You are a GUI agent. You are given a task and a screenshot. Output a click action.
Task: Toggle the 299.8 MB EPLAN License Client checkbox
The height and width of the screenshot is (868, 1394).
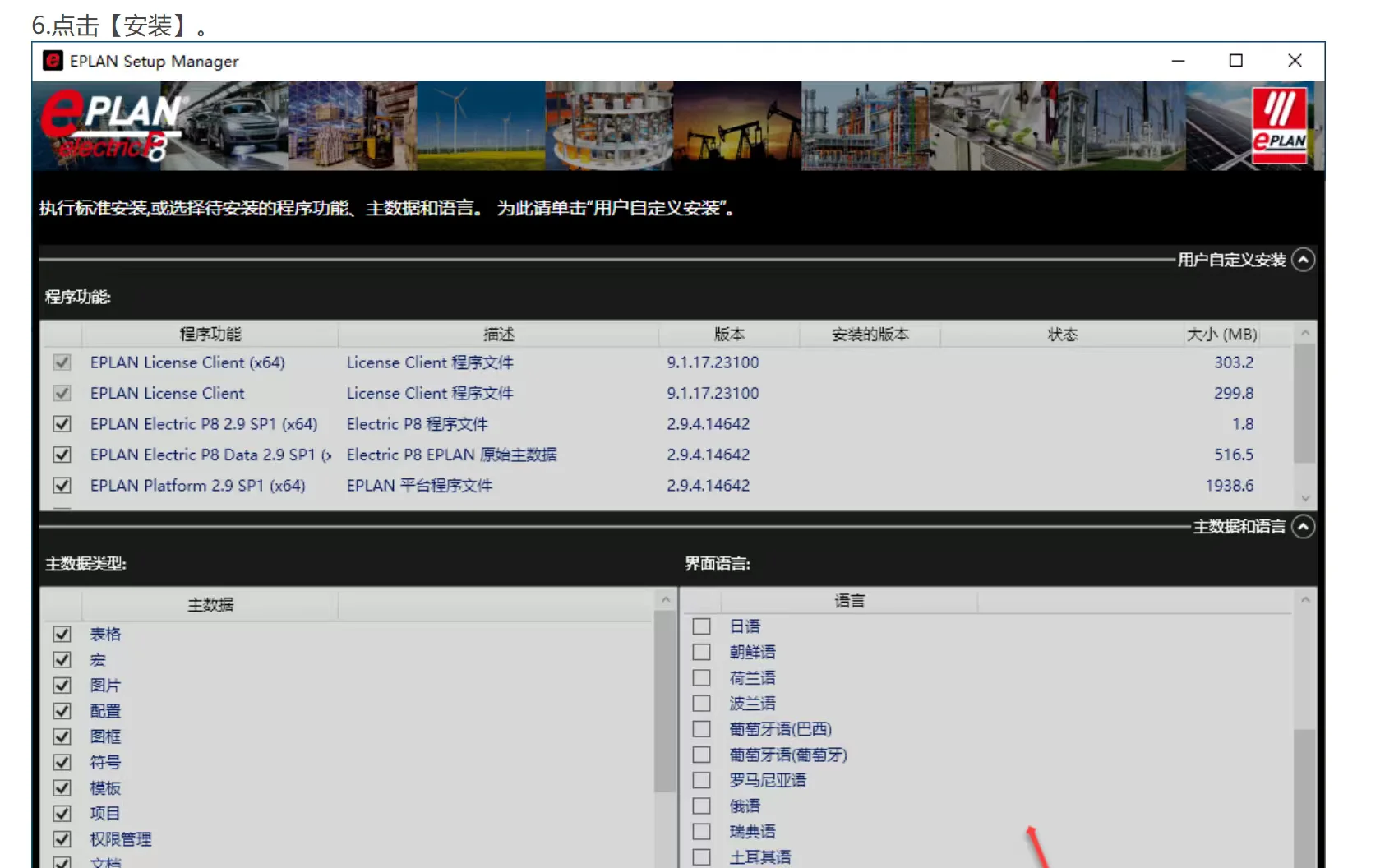[62, 393]
